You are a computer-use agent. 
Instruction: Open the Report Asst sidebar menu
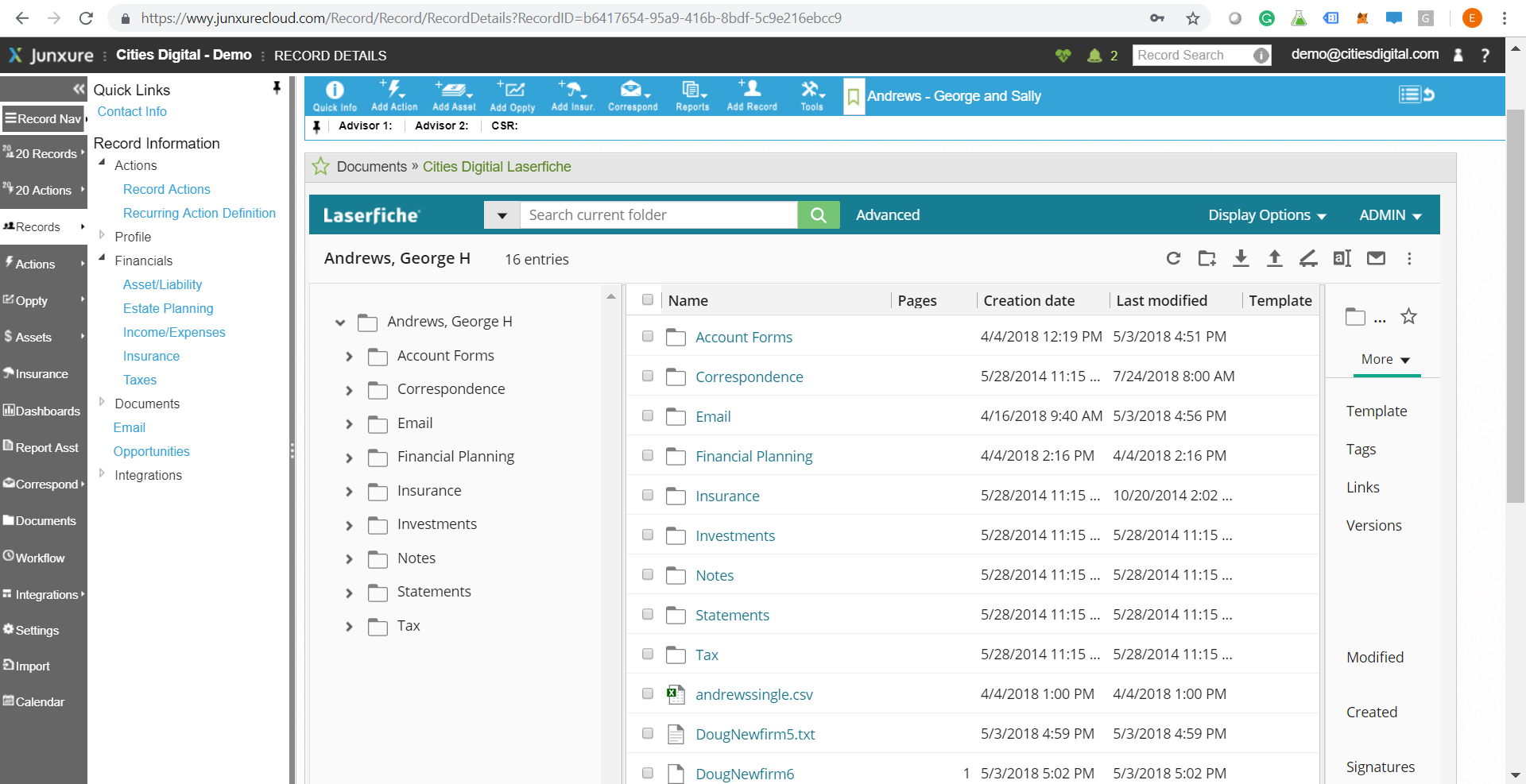[42, 447]
